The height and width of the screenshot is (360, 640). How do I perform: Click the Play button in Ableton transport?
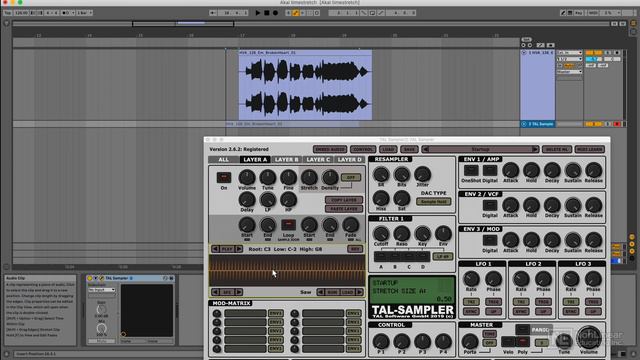point(258,13)
